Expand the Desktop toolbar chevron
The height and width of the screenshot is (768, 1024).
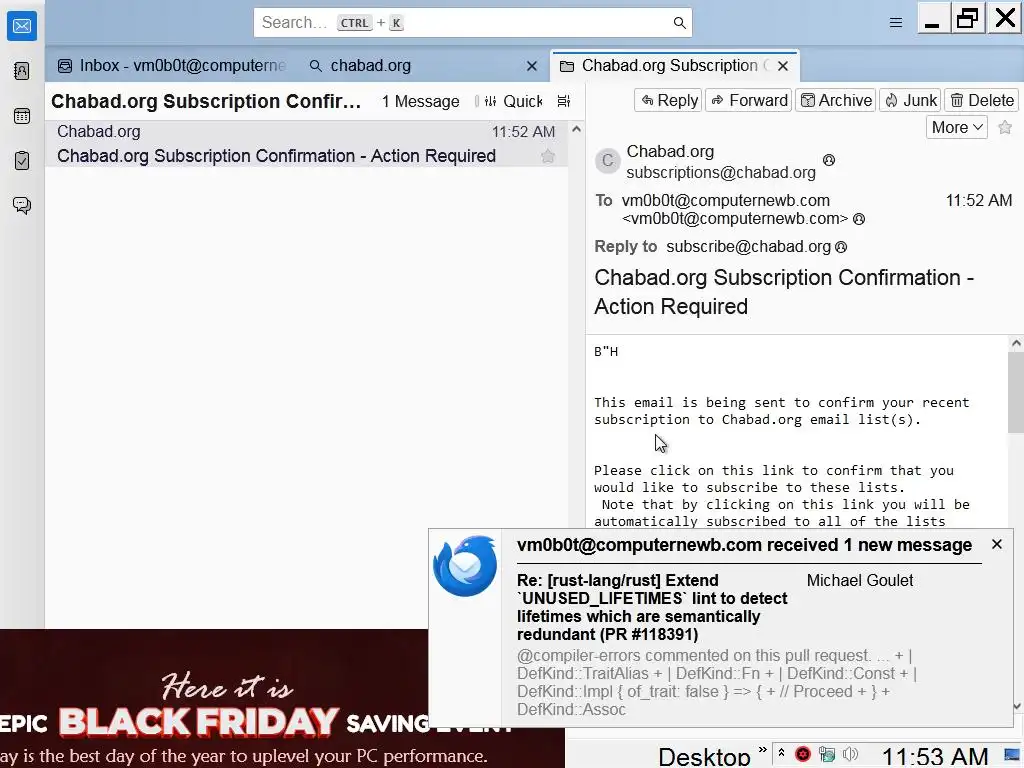point(762,750)
